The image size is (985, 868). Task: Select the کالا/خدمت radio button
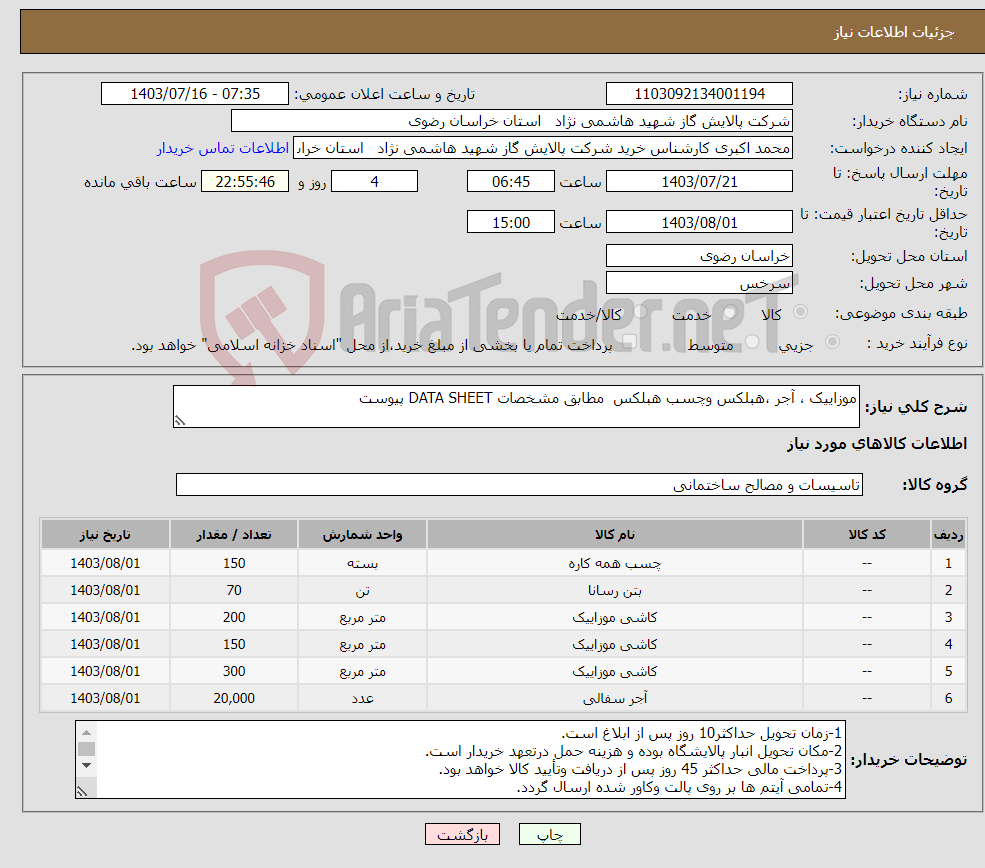pyautogui.click(x=640, y=312)
